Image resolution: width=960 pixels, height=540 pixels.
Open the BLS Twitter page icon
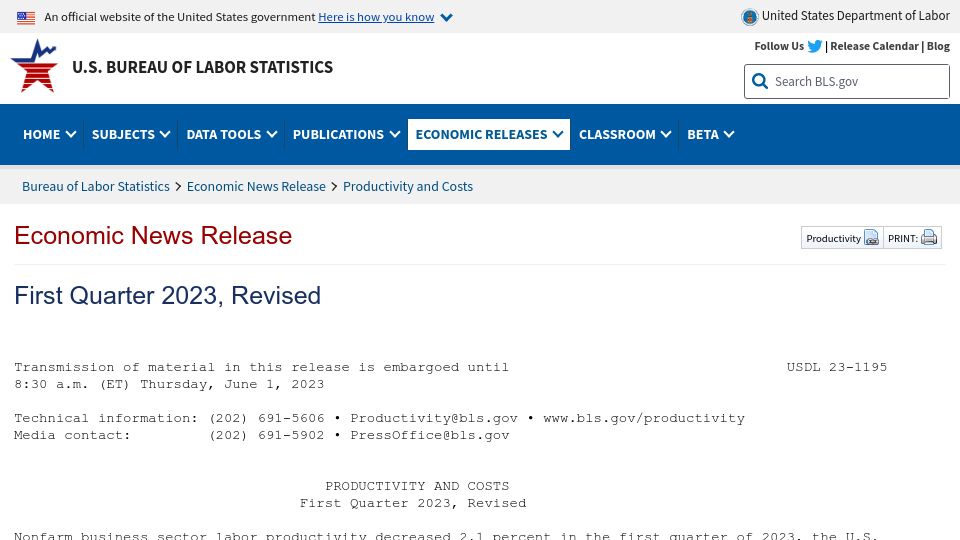coord(814,47)
